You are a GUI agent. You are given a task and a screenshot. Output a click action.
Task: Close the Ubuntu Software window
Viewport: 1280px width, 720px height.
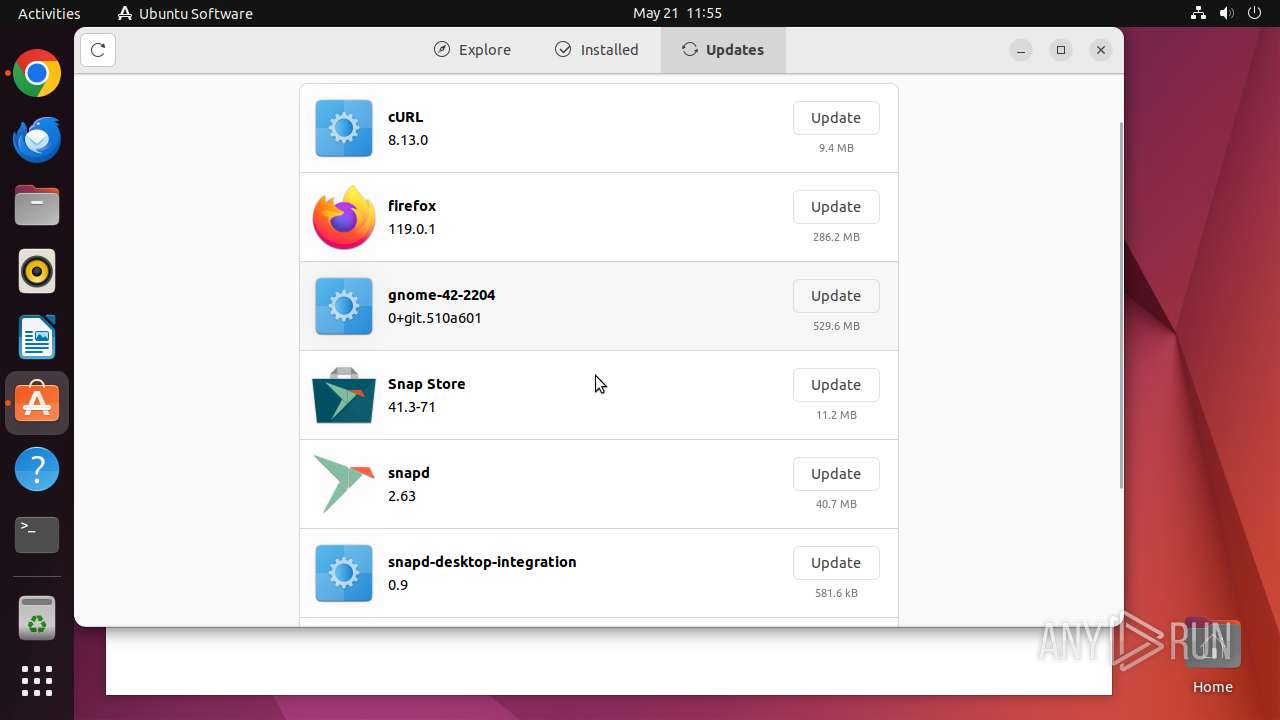click(x=1101, y=50)
